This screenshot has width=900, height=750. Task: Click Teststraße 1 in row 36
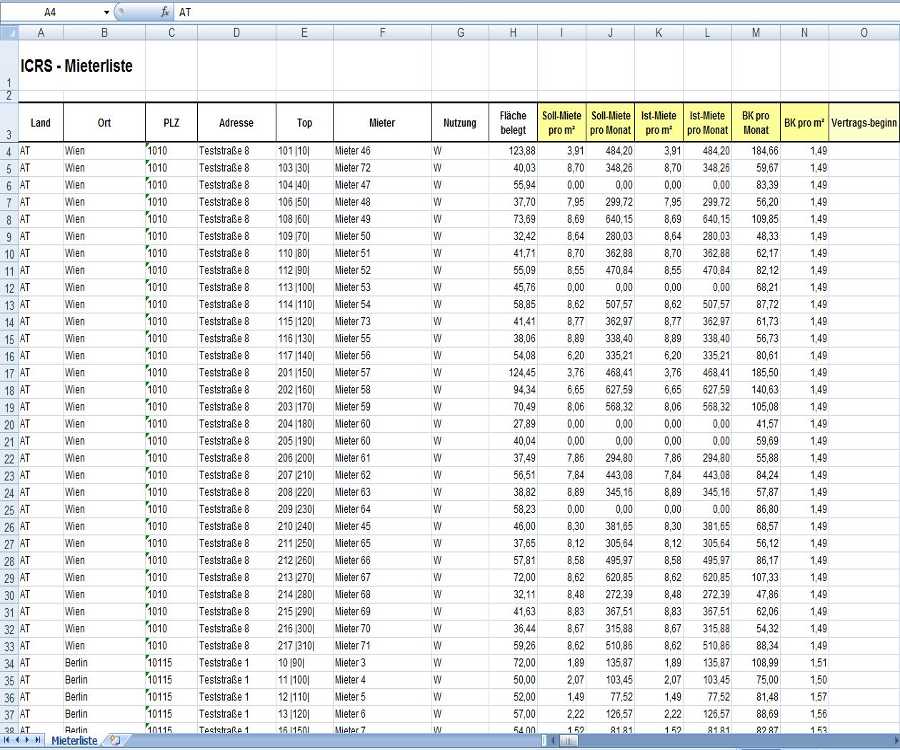(236, 697)
